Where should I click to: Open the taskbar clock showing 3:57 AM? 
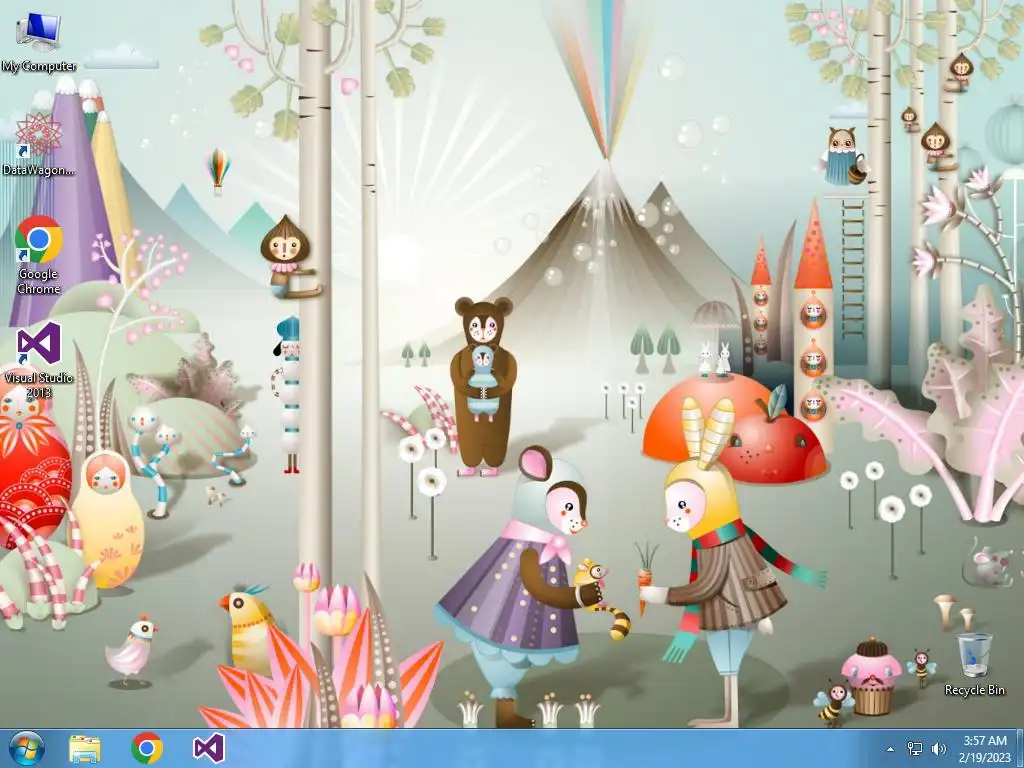(x=985, y=741)
